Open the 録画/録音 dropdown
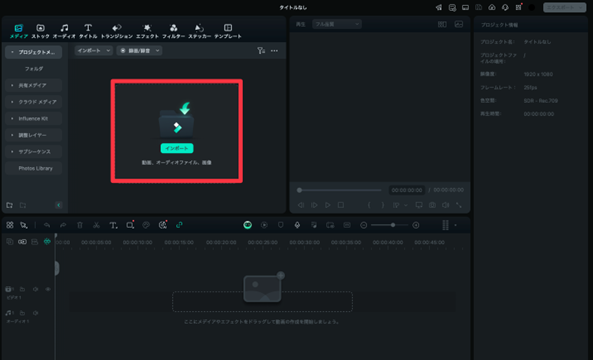The height and width of the screenshot is (360, 593). tap(139, 51)
